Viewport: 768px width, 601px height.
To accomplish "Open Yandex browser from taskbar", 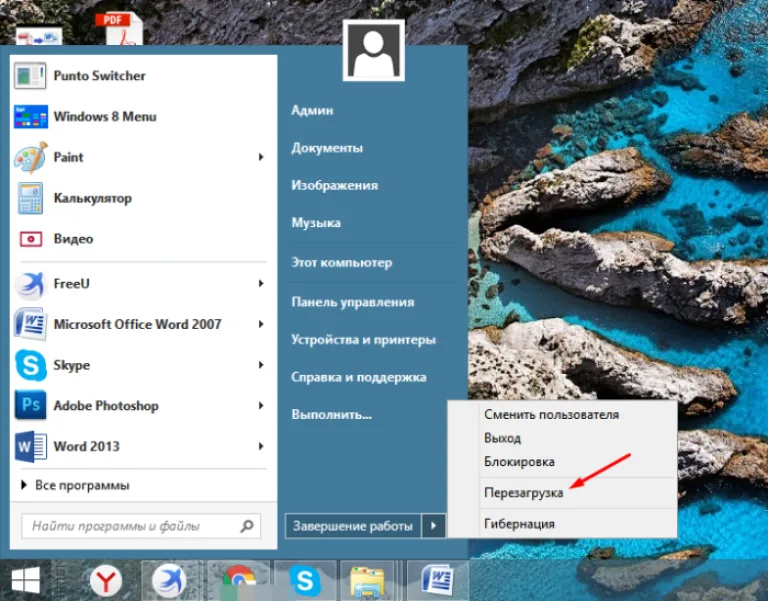I will (x=106, y=581).
